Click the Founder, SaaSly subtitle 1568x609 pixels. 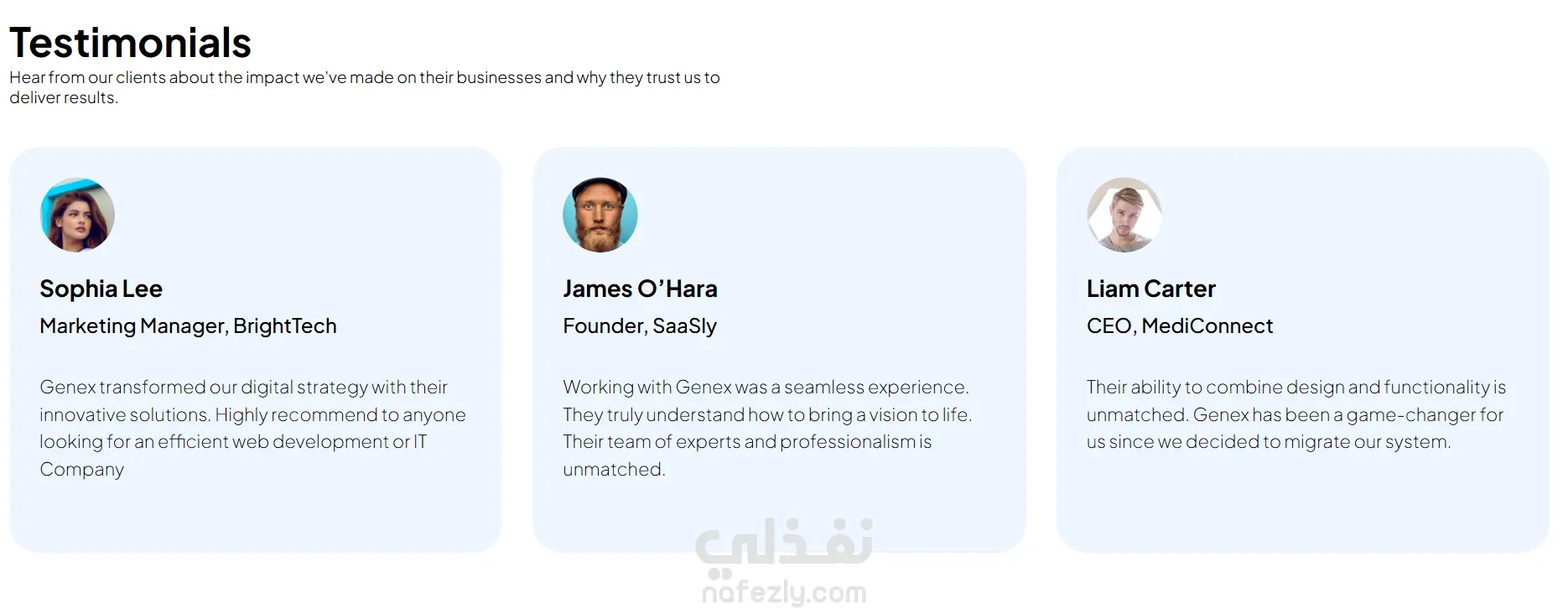(640, 325)
